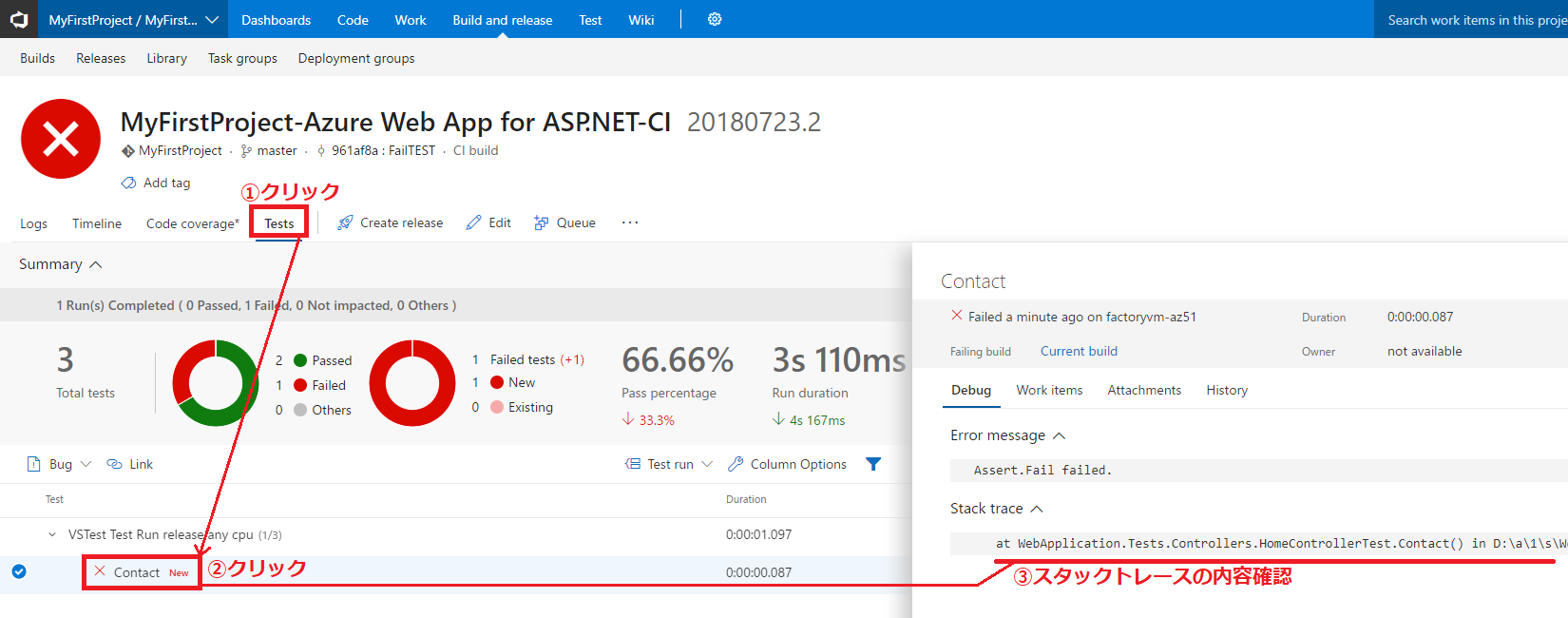This screenshot has width=1568, height=618.
Task: Toggle the filter funnel icon
Action: coord(873,464)
